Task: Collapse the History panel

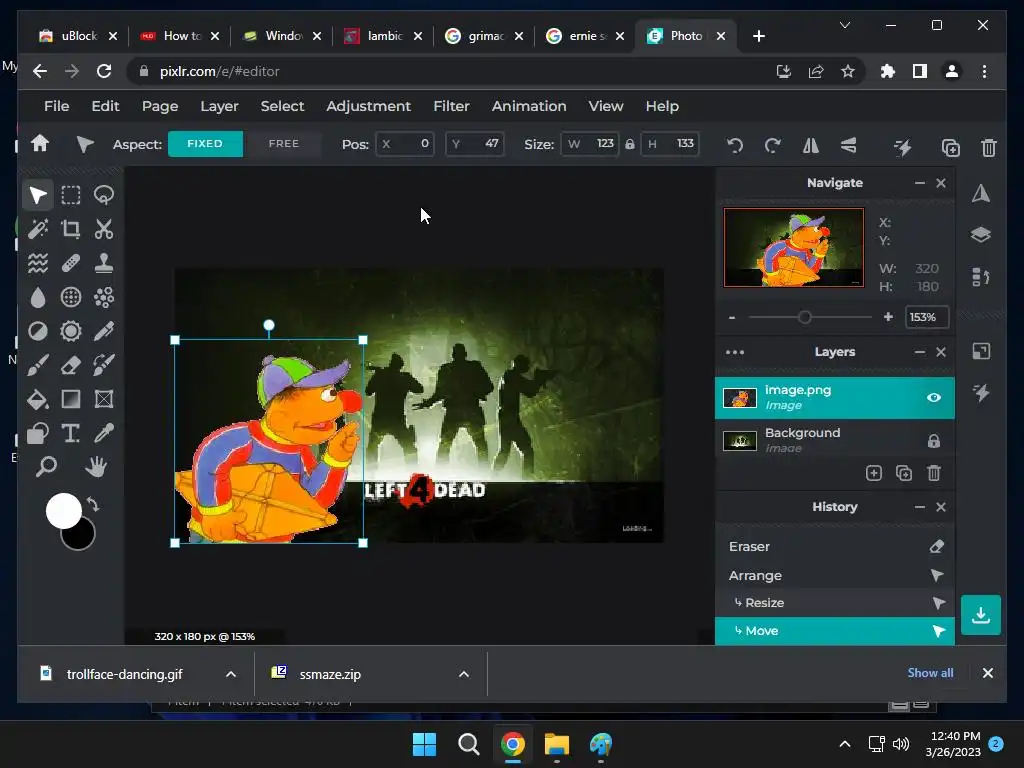Action: tap(920, 507)
